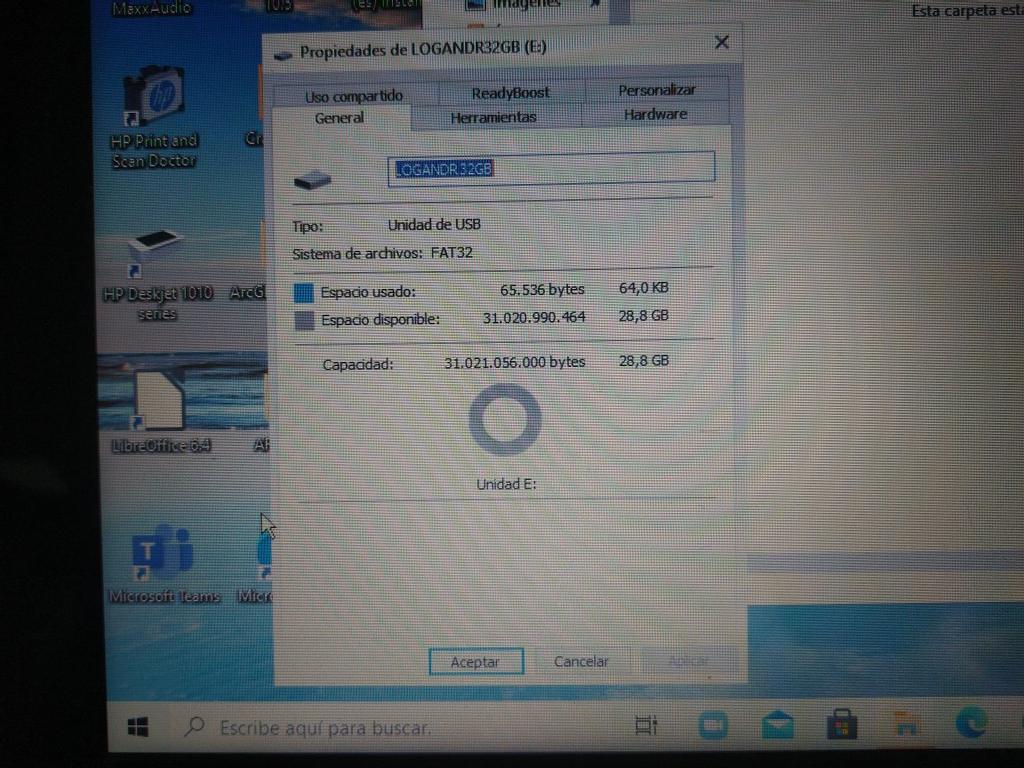Open Task View in the taskbar
This screenshot has height=768, width=1024.
[x=646, y=726]
